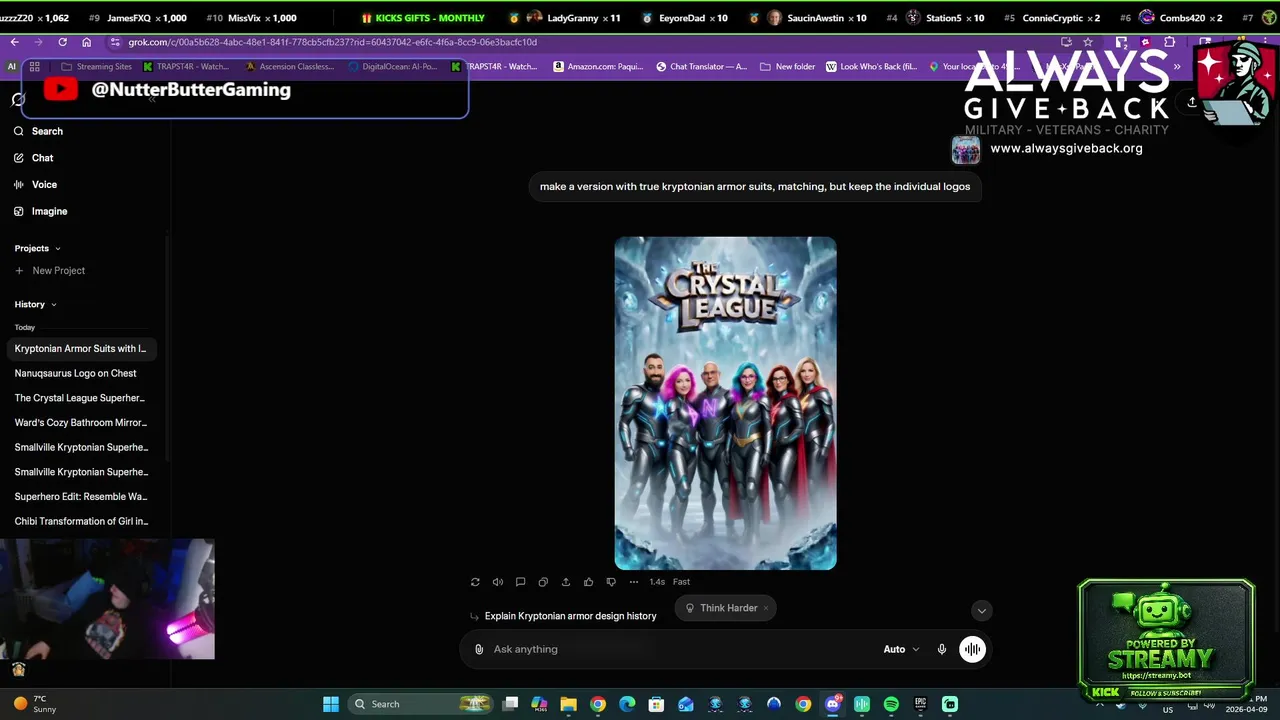This screenshot has width=1280, height=720.
Task: Open the New folder bookmark
Action: click(787, 67)
